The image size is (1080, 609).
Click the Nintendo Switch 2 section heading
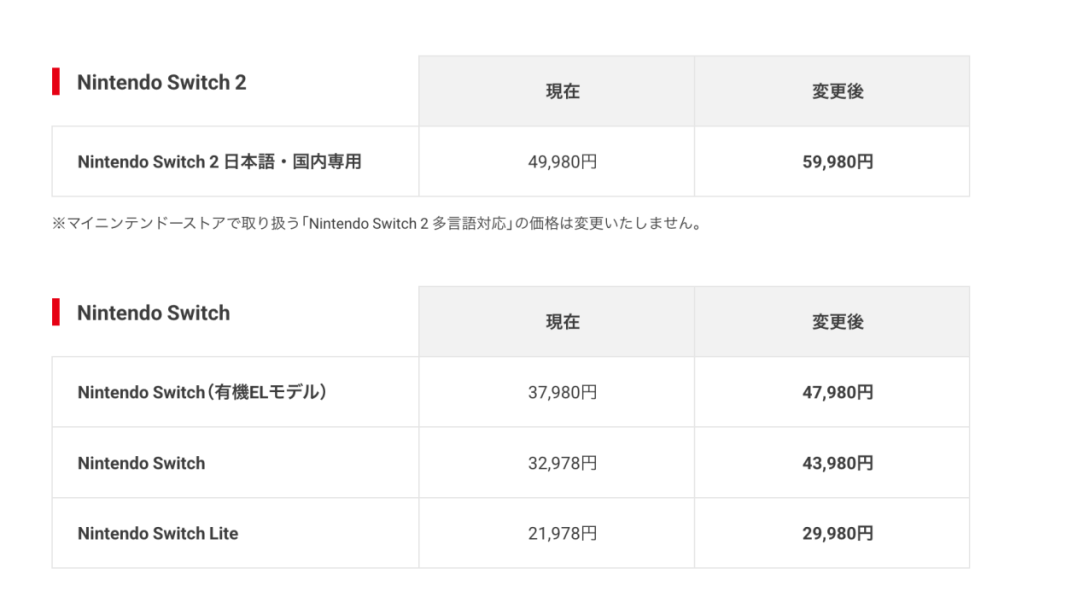(161, 83)
